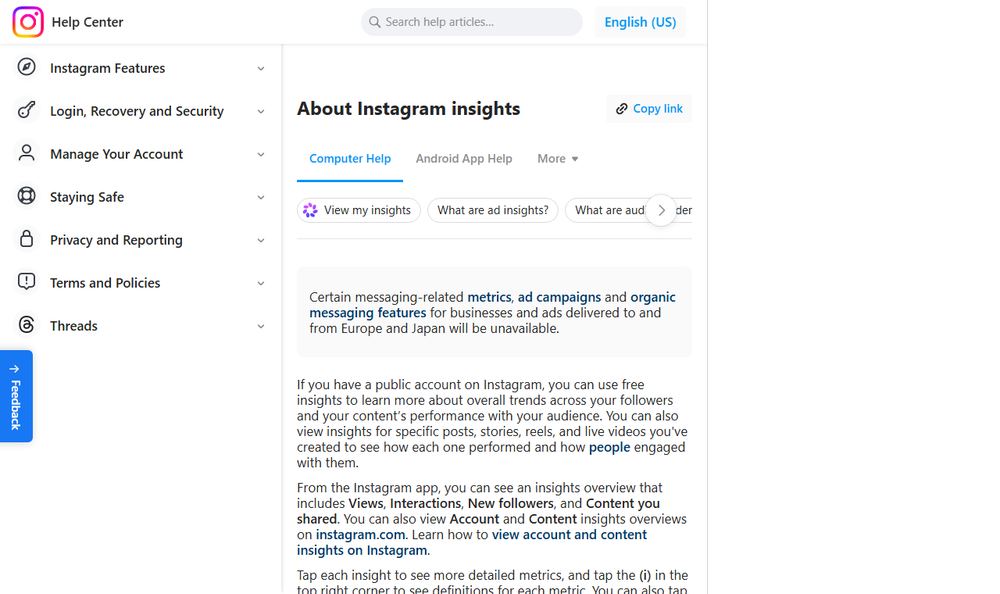Click the Help Center title link
This screenshot has height=594, width=1000.
[87, 22]
